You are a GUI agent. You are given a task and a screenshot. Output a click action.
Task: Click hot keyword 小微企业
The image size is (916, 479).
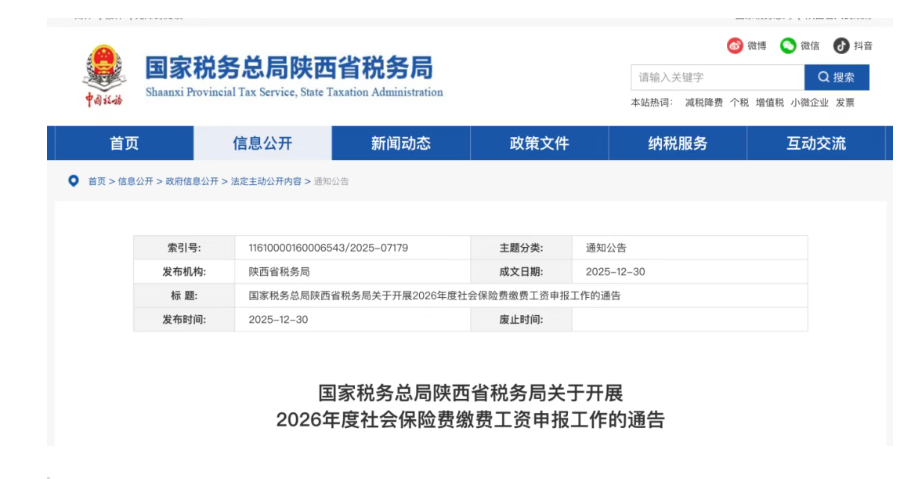click(809, 103)
